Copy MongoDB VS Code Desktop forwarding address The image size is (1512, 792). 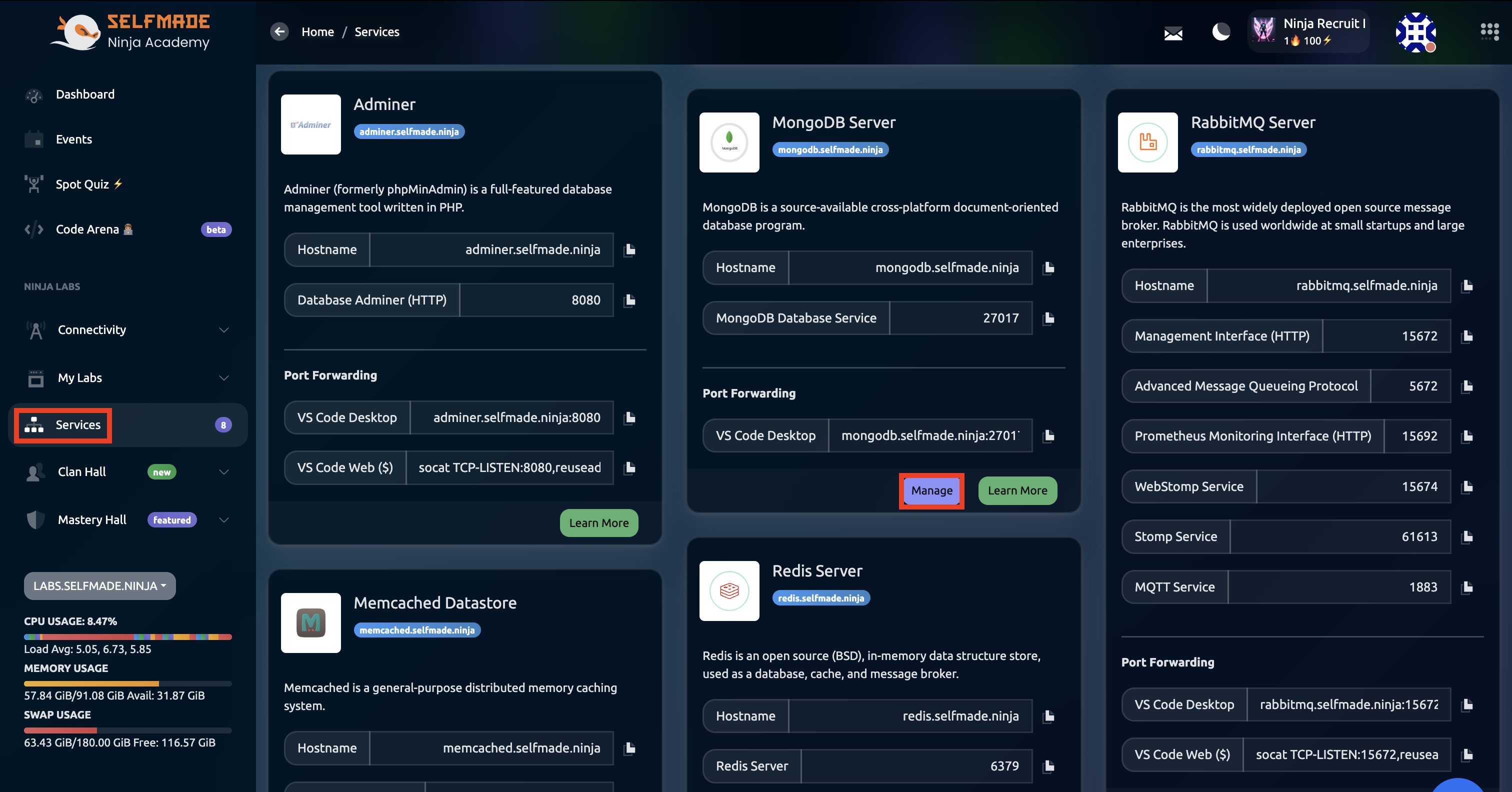click(1049, 435)
